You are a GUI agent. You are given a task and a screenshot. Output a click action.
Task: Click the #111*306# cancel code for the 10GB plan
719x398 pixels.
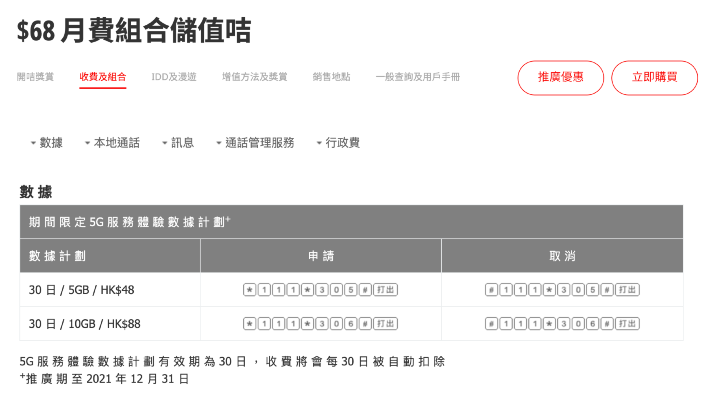562,324
